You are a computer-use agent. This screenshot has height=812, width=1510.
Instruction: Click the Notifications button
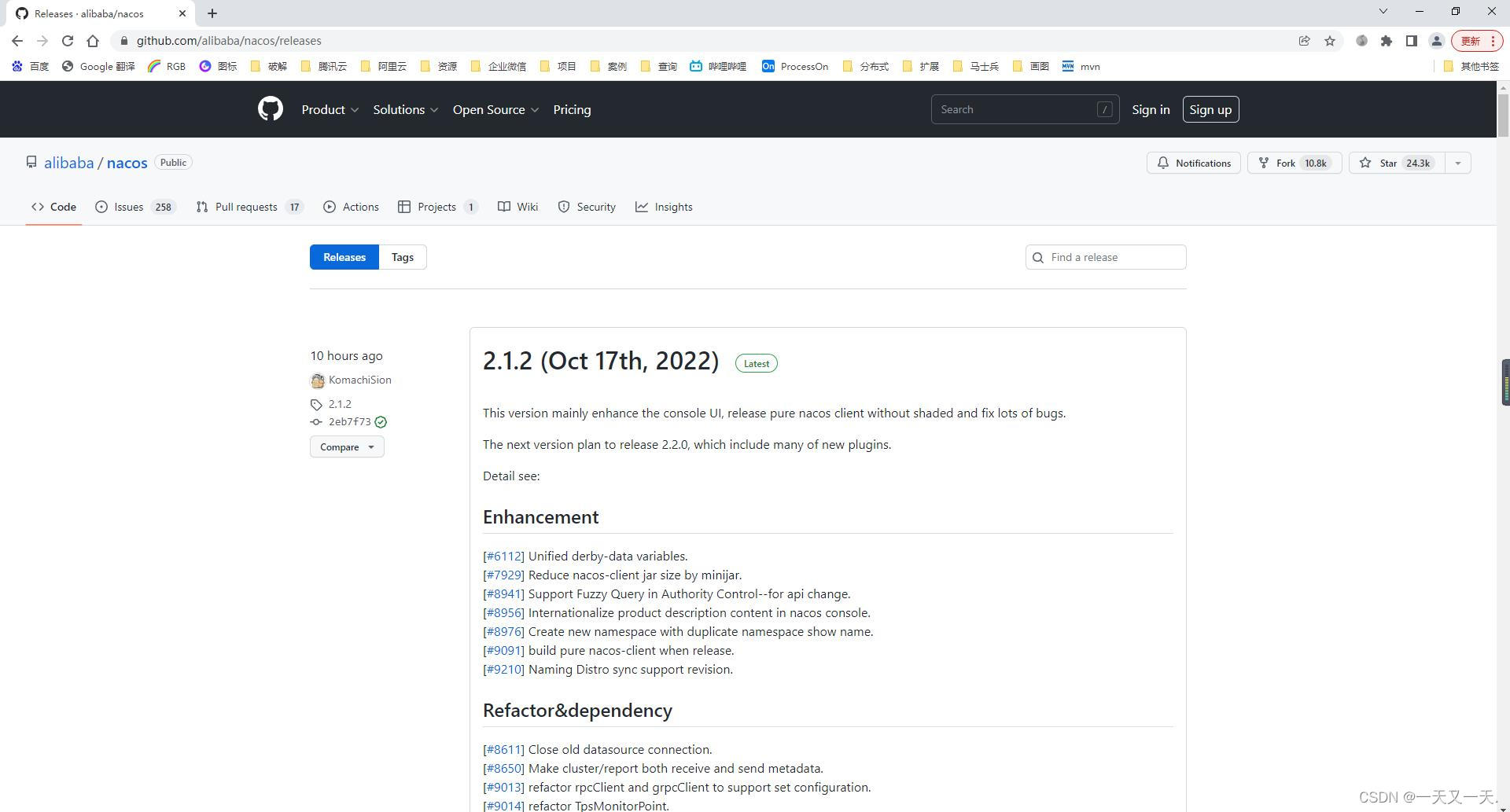(1193, 163)
